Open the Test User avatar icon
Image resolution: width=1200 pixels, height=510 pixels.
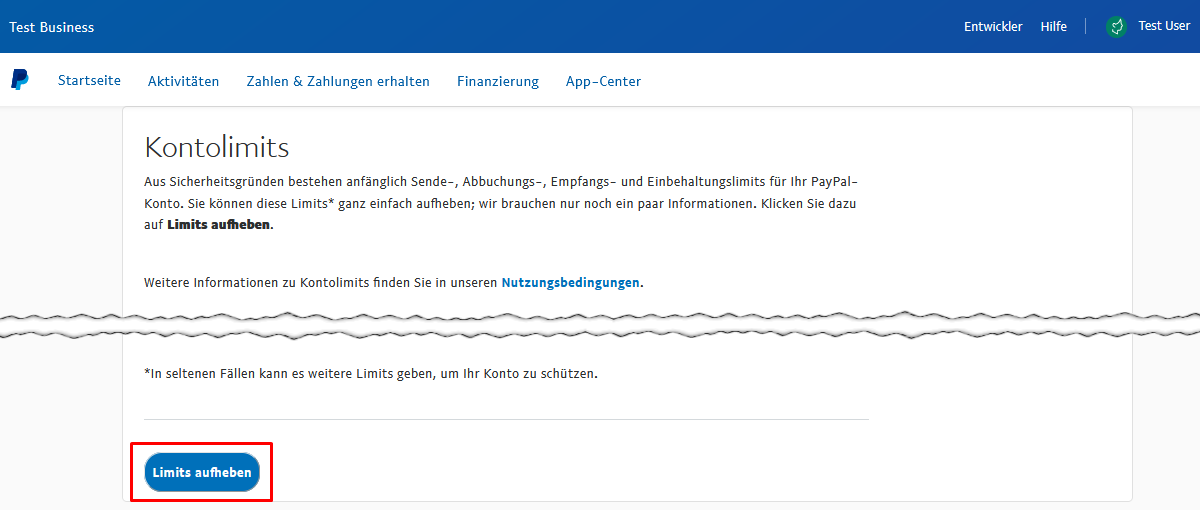1117,27
